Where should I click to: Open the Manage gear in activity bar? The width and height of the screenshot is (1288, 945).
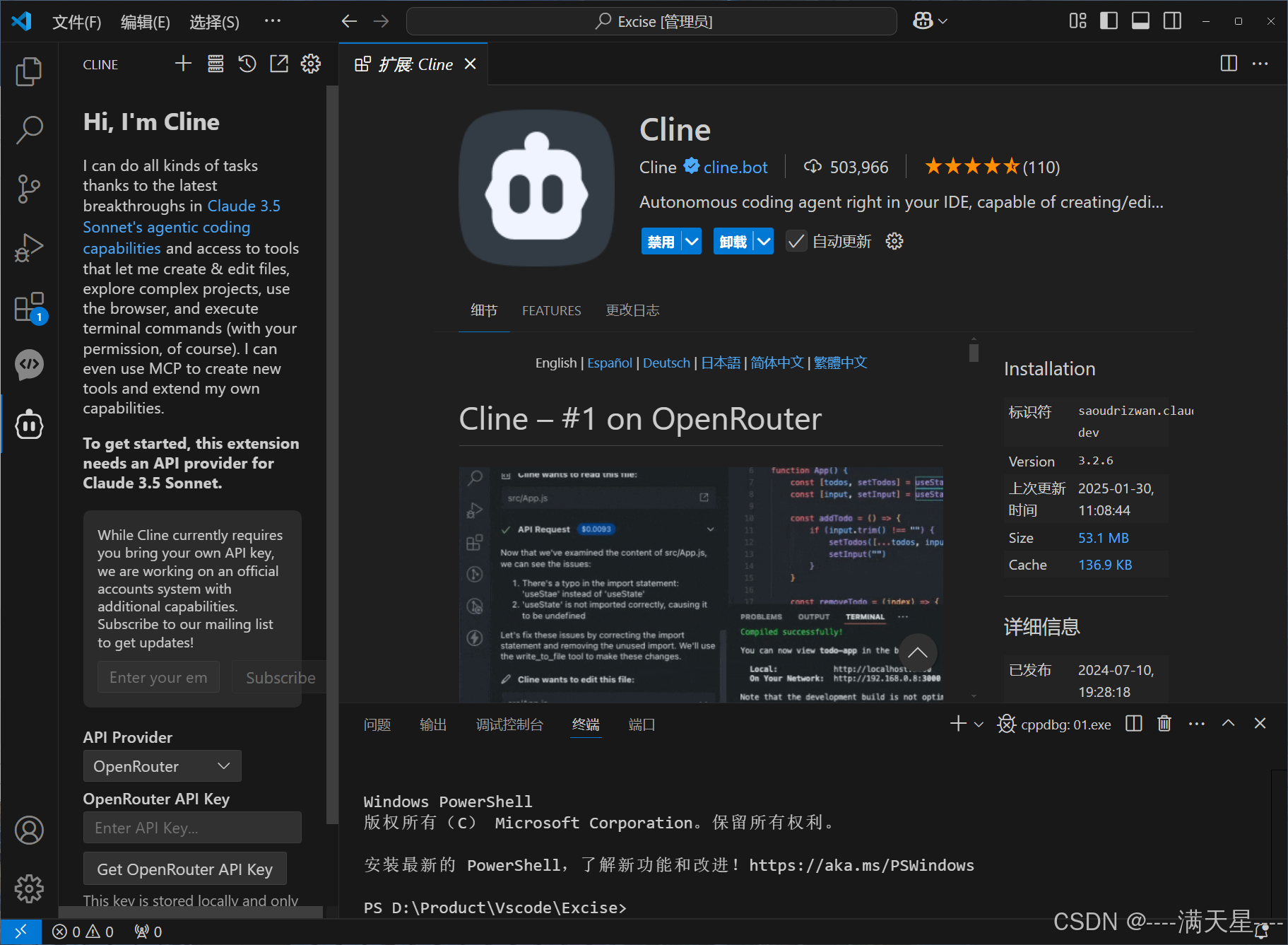[x=29, y=888]
